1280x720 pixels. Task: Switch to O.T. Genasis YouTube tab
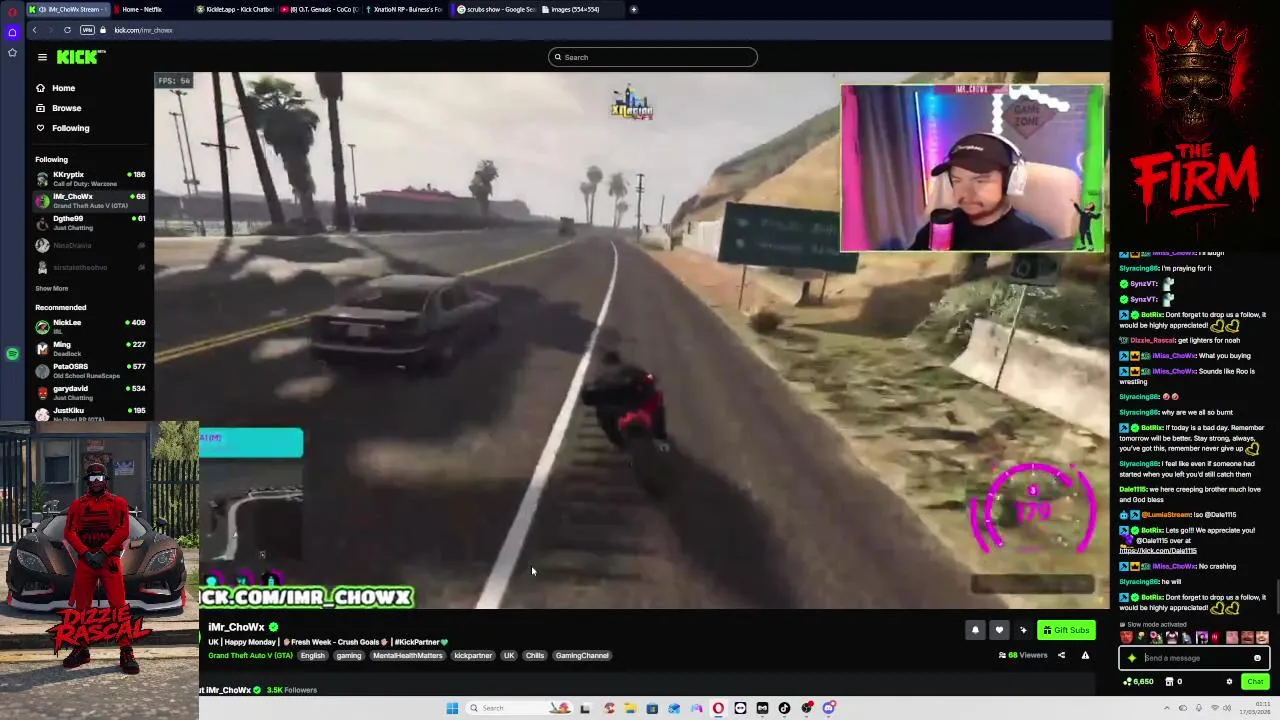[318, 9]
